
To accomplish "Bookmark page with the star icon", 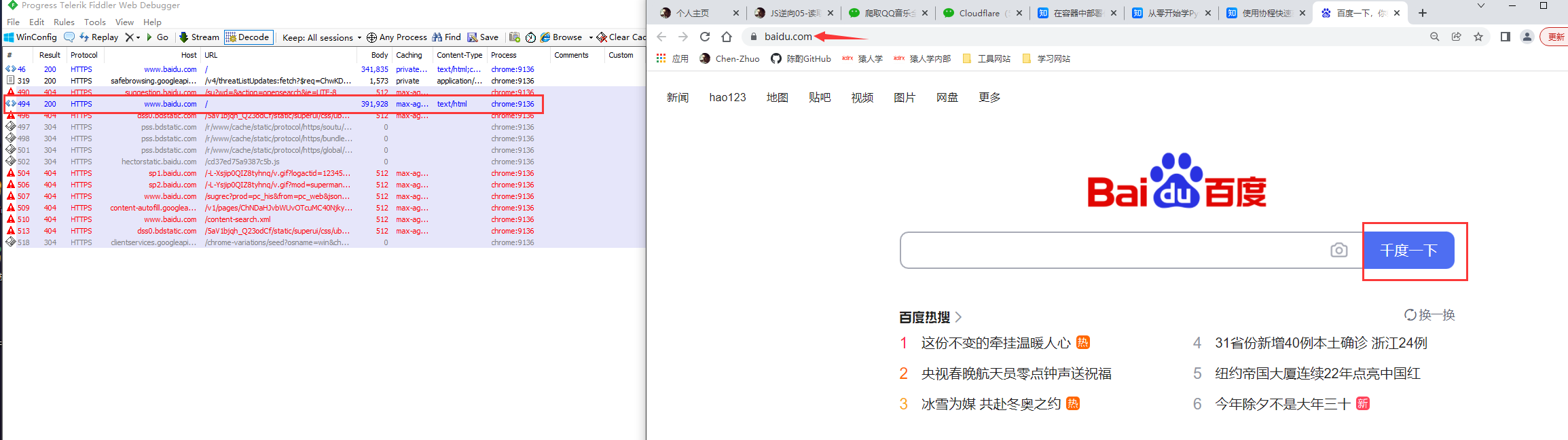I will pyautogui.click(x=1478, y=37).
